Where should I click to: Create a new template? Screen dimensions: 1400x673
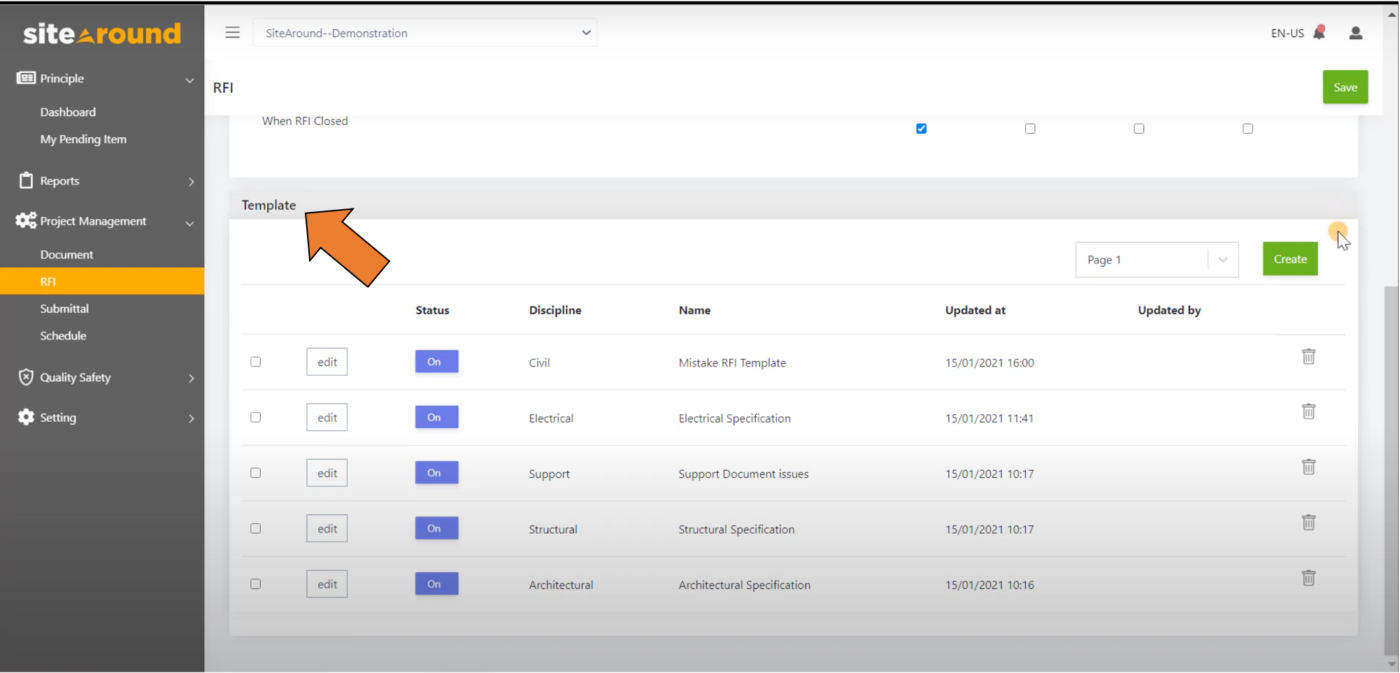(1289, 258)
